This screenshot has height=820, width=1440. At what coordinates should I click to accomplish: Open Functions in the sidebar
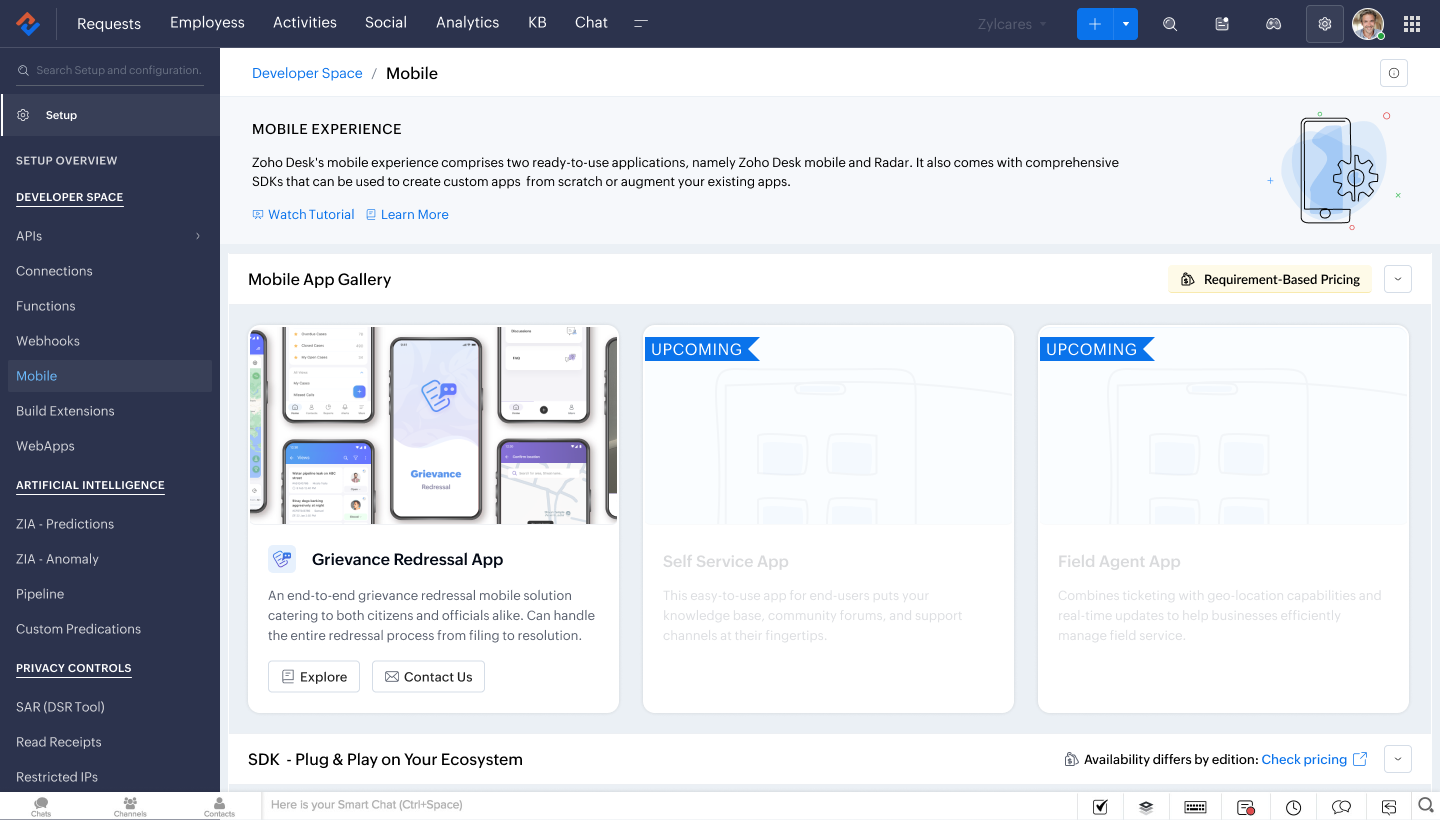46,306
